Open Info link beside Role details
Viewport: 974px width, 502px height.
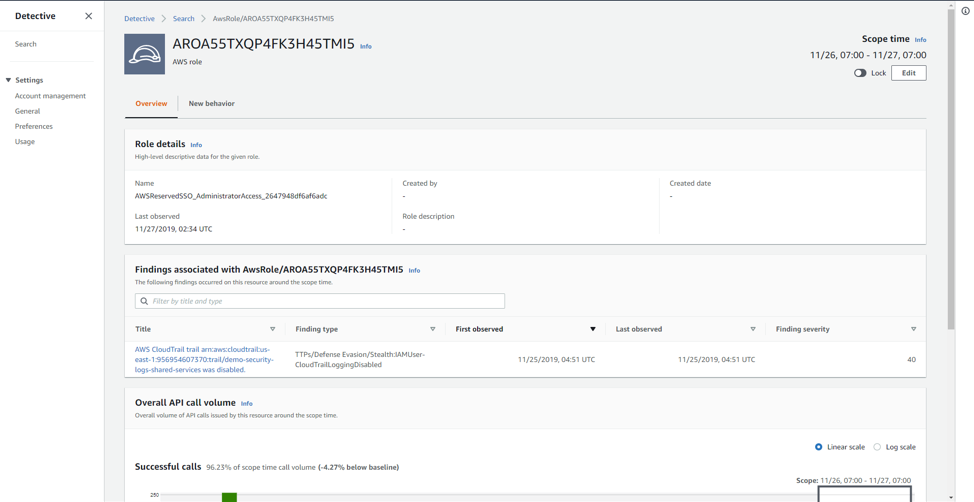click(196, 145)
